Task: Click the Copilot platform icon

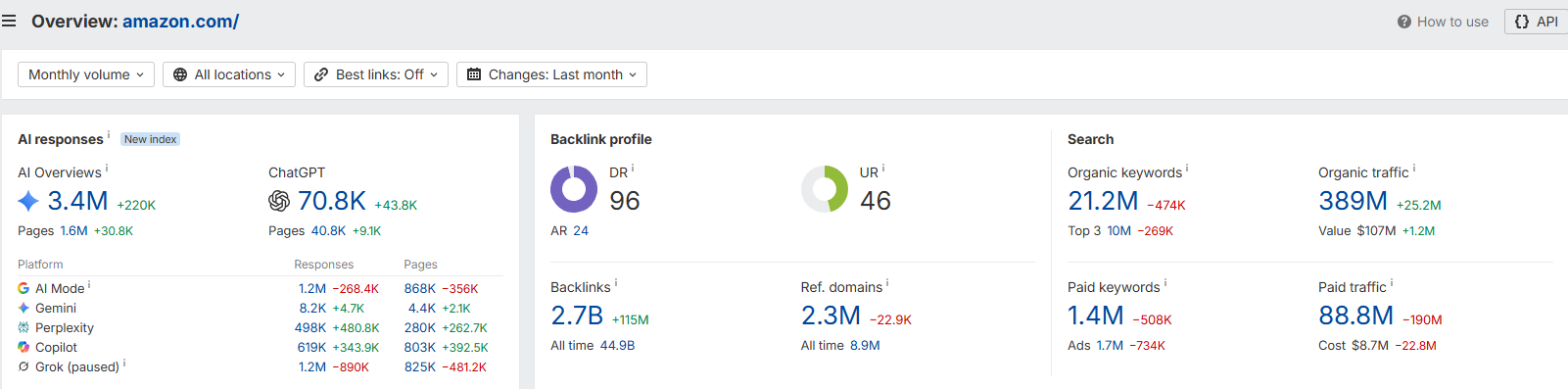Action: (24, 347)
